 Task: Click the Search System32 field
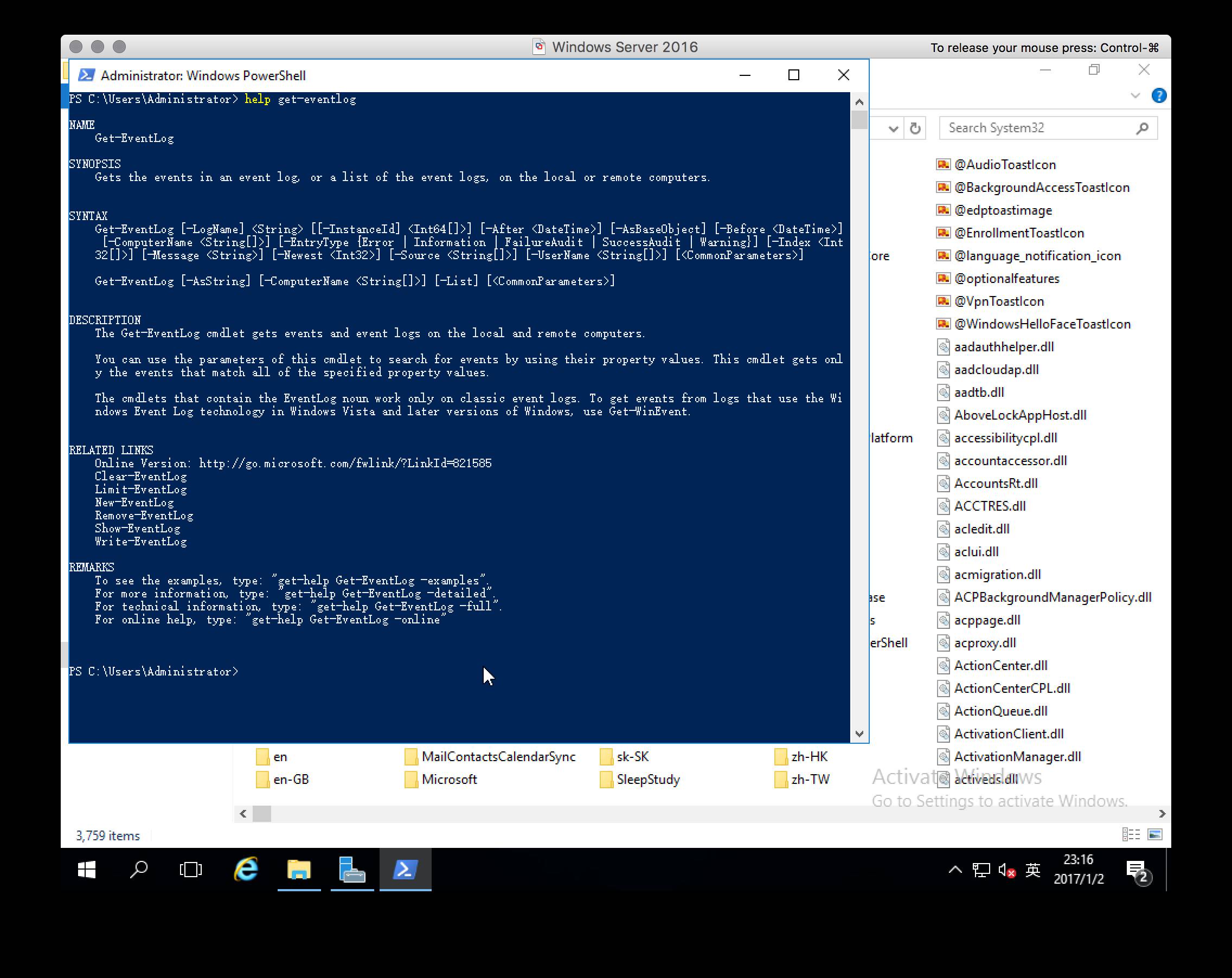tap(1049, 128)
